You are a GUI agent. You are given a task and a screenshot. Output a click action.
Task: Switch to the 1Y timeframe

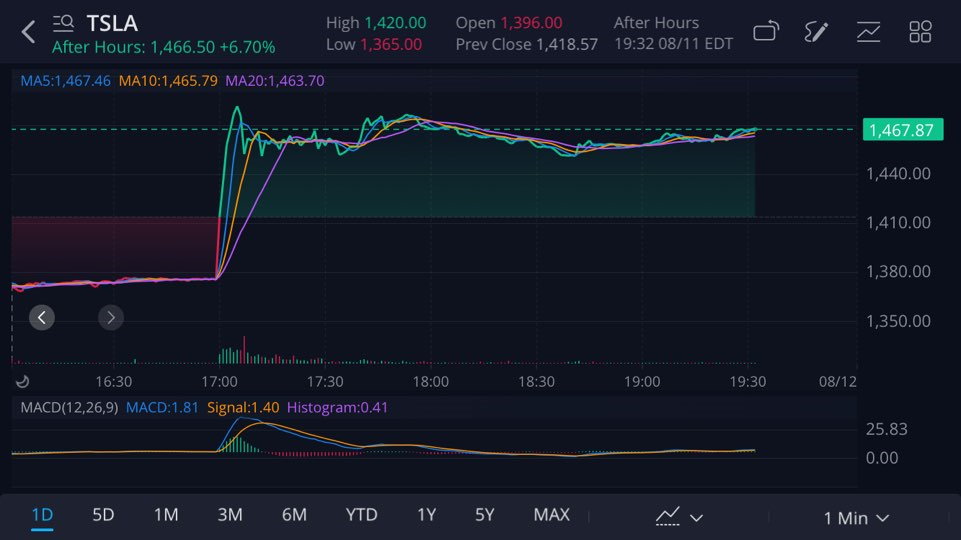tap(427, 515)
